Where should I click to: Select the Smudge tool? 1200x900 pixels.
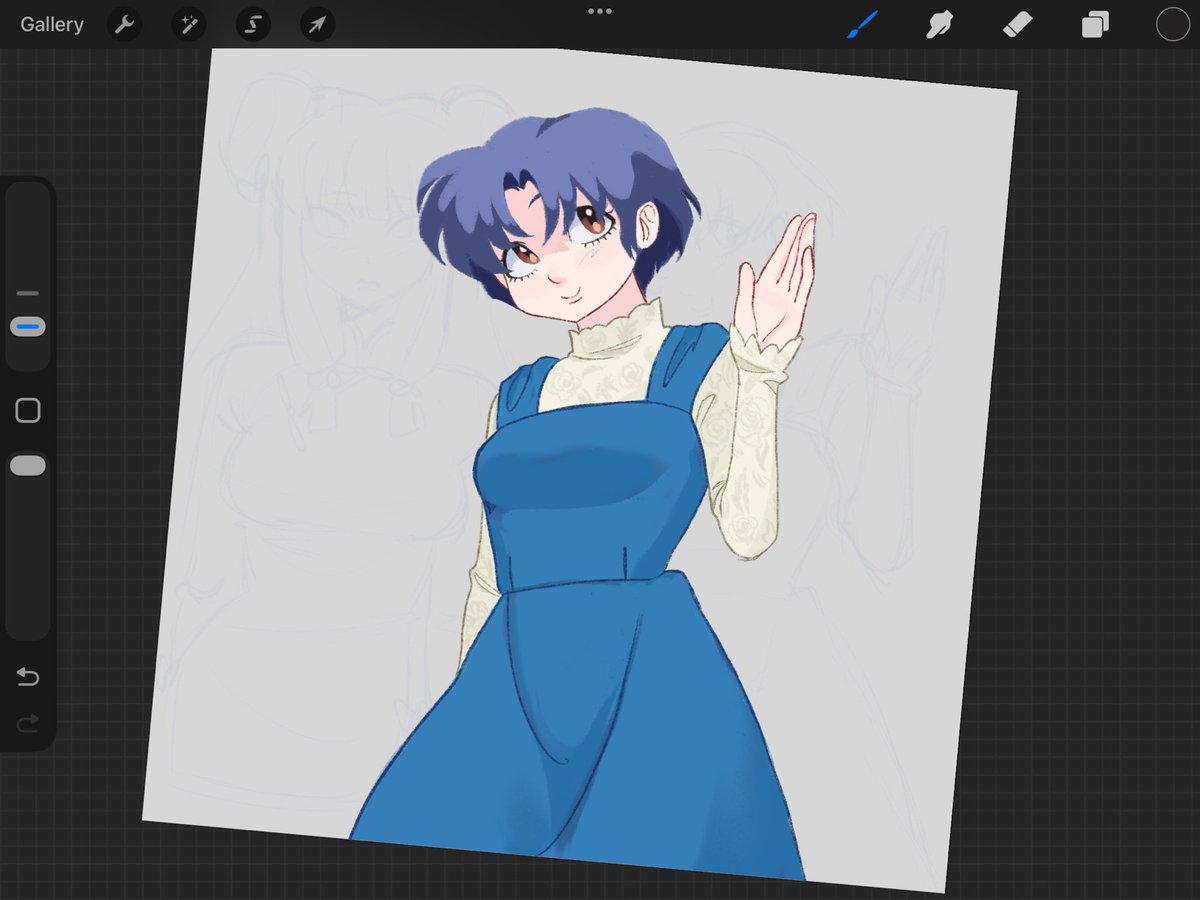click(939, 25)
